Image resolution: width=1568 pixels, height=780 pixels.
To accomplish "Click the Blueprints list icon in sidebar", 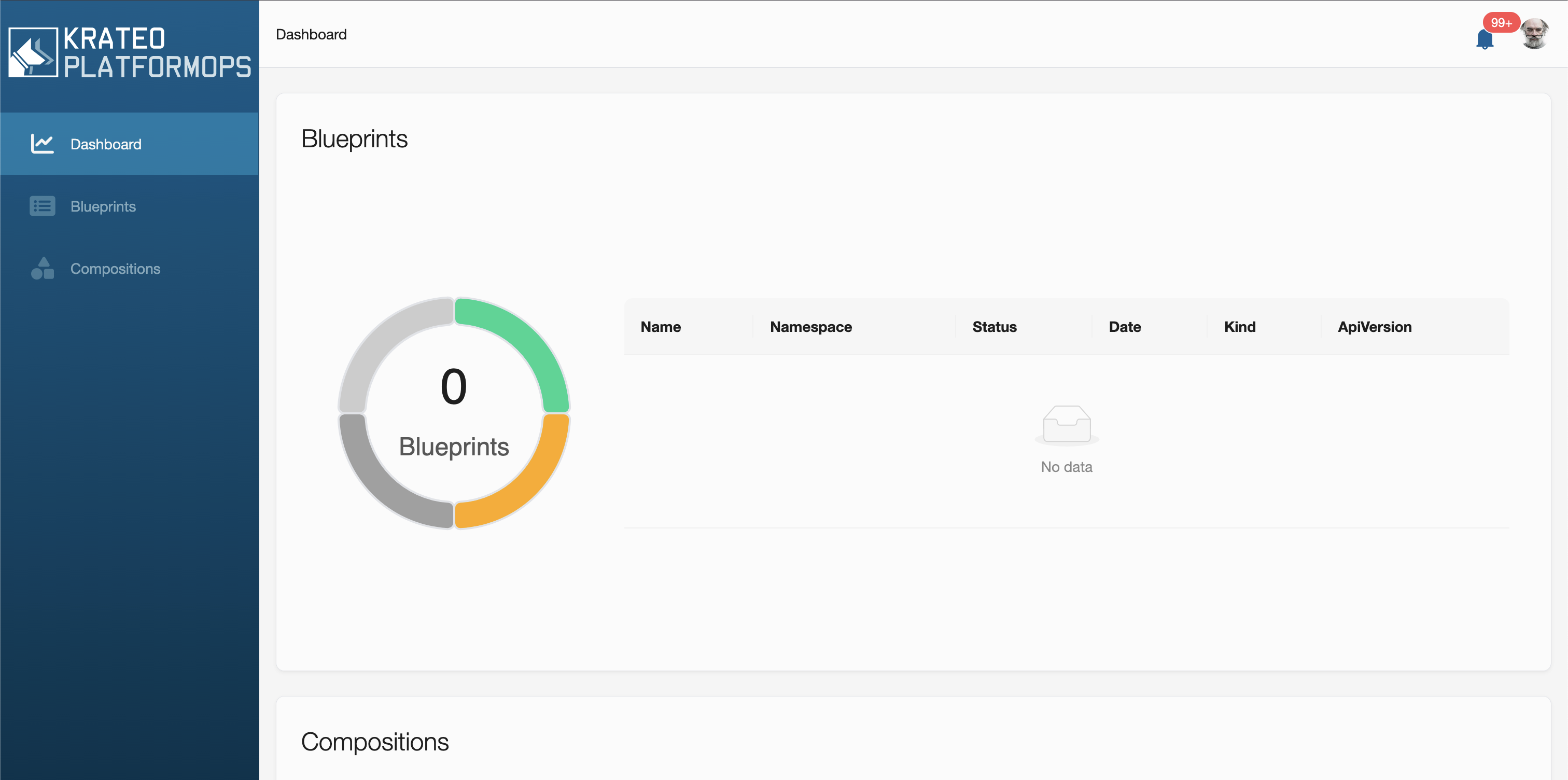I will click(x=42, y=206).
